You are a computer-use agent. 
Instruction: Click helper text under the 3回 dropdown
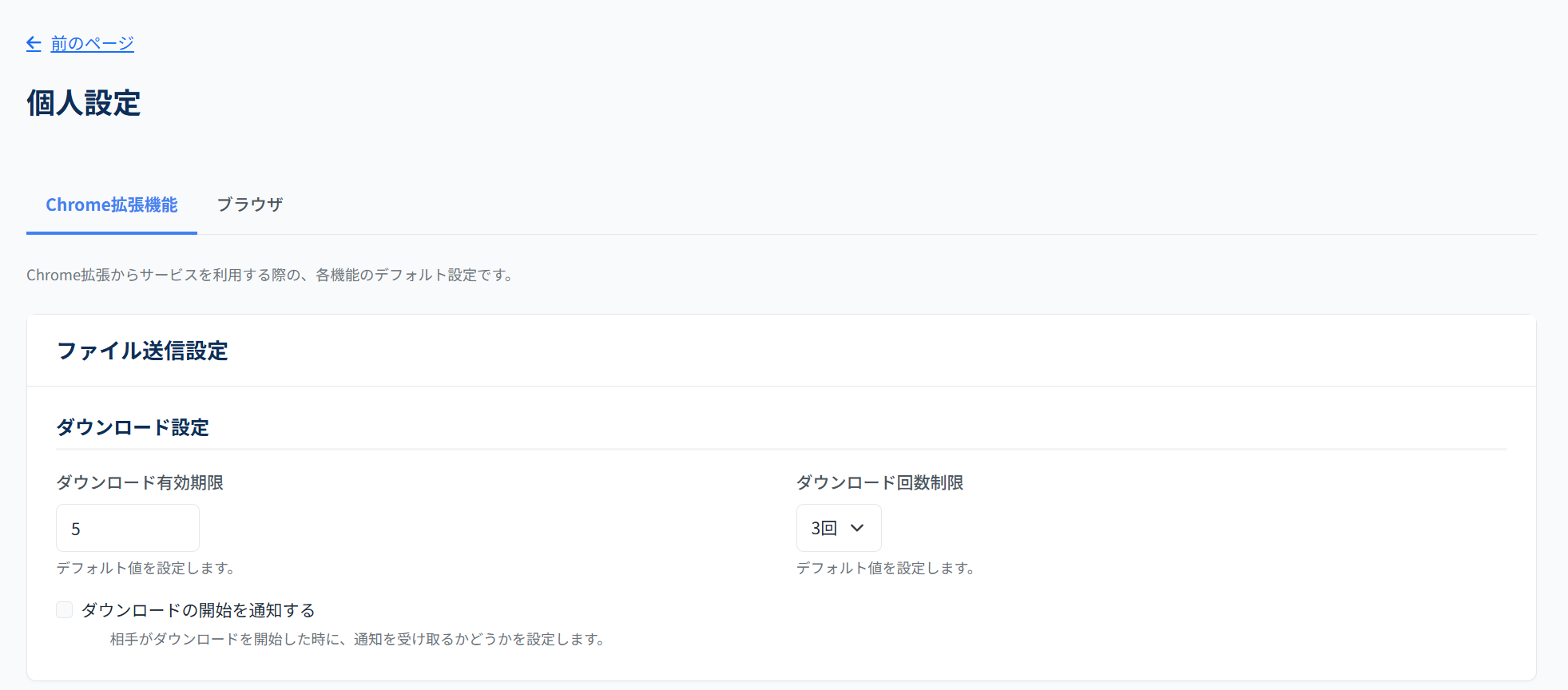pos(886,569)
